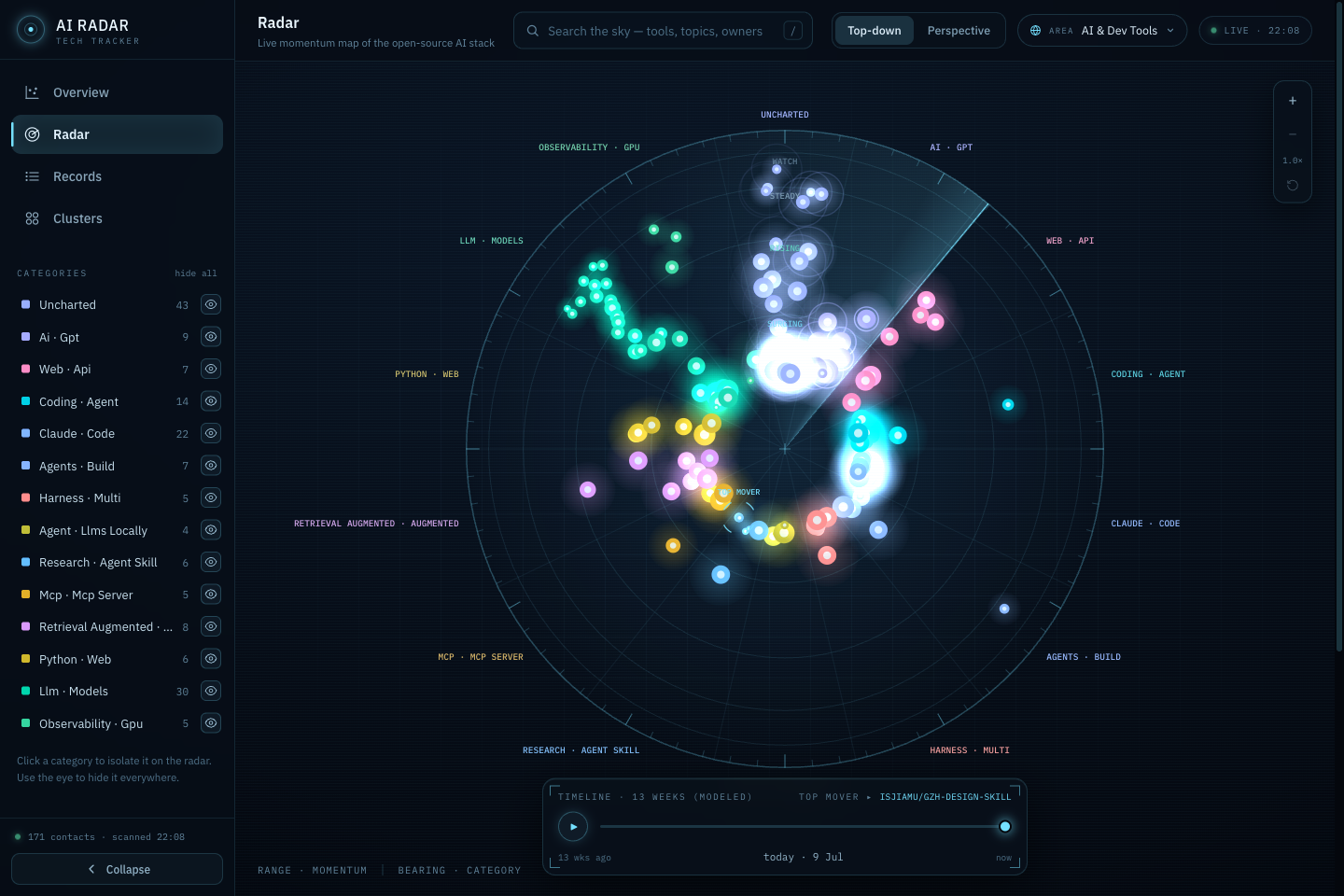Screen dimensions: 1344x896
Task: Click the chevron on Collapse button
Action: click(x=91, y=869)
